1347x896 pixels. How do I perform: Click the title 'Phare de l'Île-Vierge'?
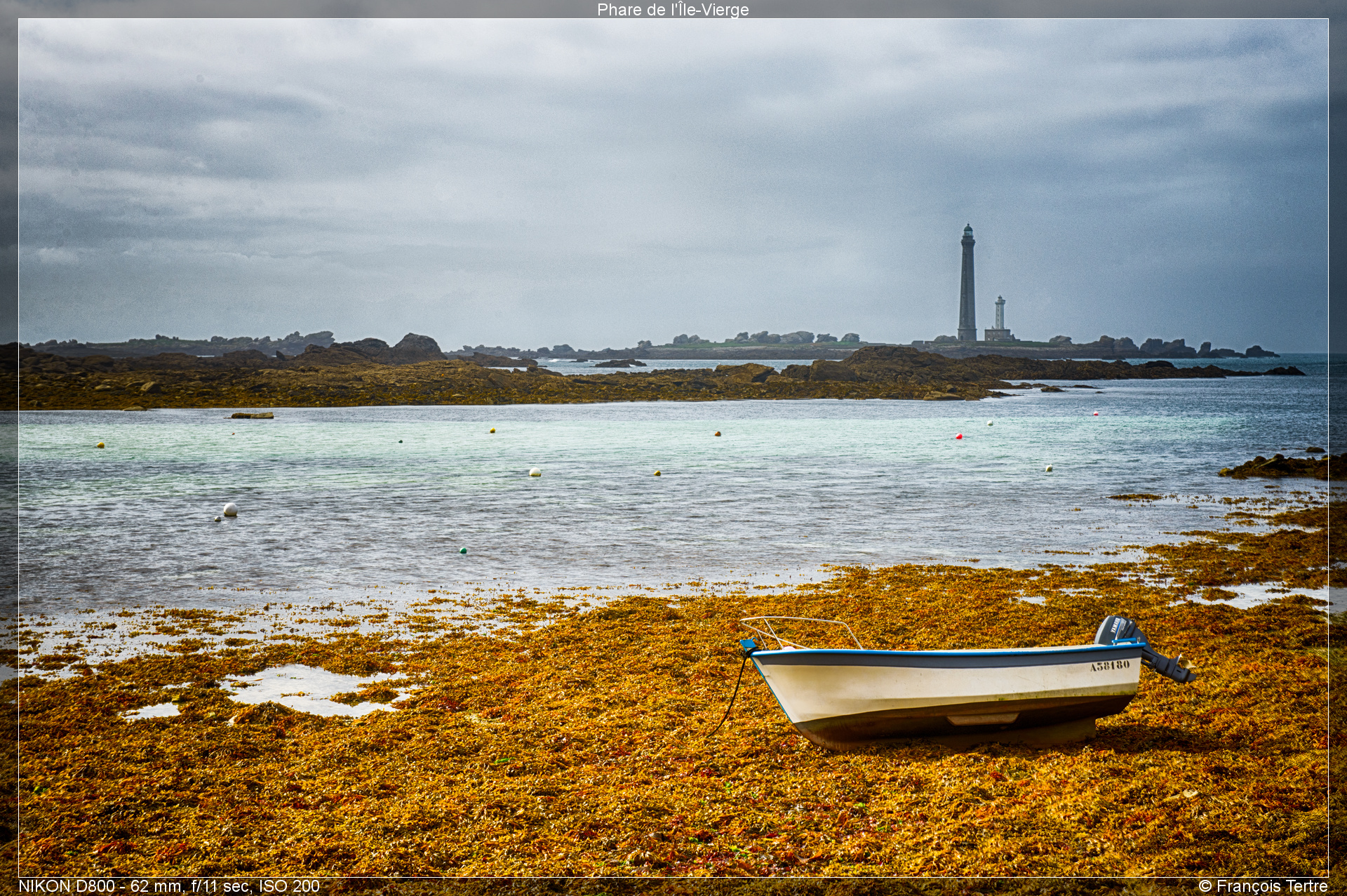(x=673, y=10)
